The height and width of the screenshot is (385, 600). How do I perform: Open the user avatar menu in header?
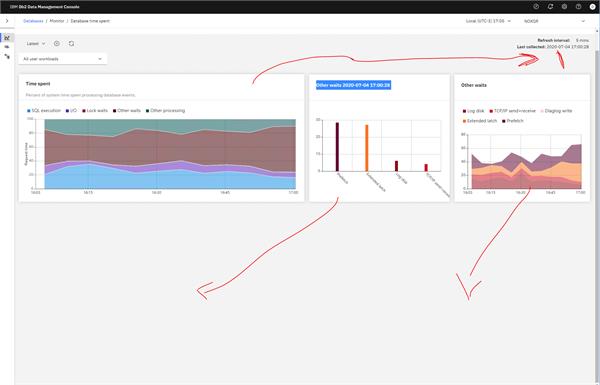(592, 7)
